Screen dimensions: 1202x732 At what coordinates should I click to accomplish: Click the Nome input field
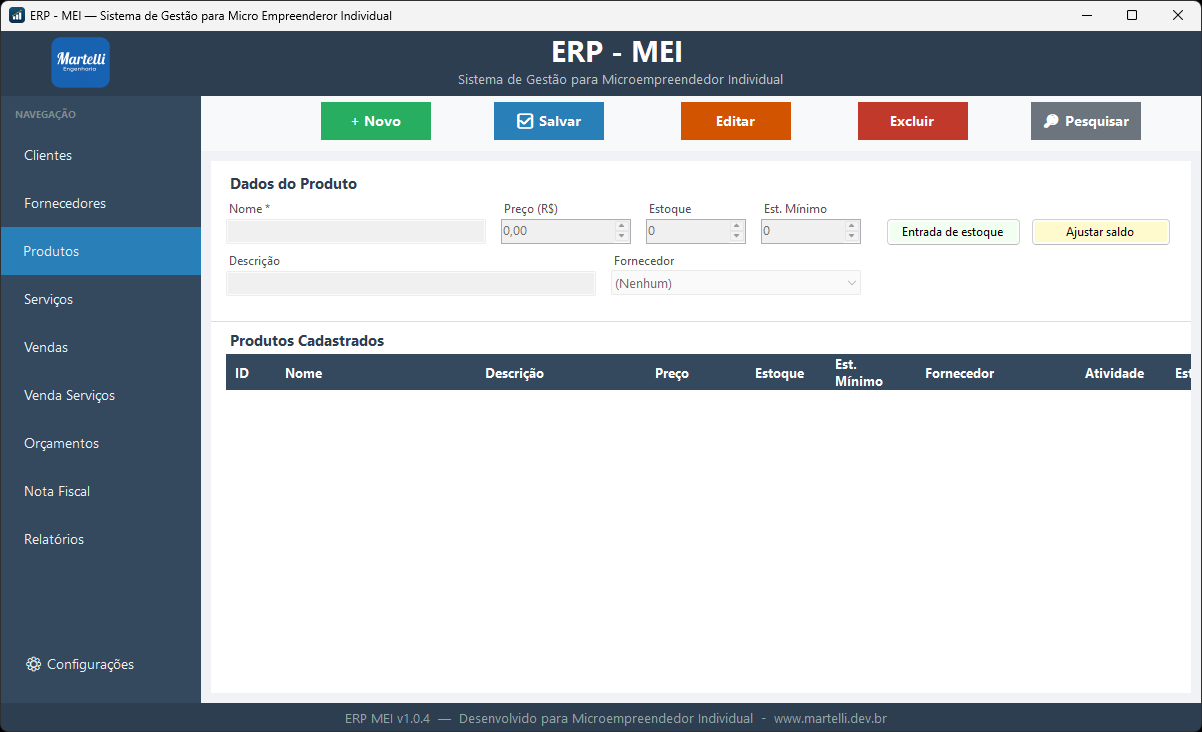(356, 231)
